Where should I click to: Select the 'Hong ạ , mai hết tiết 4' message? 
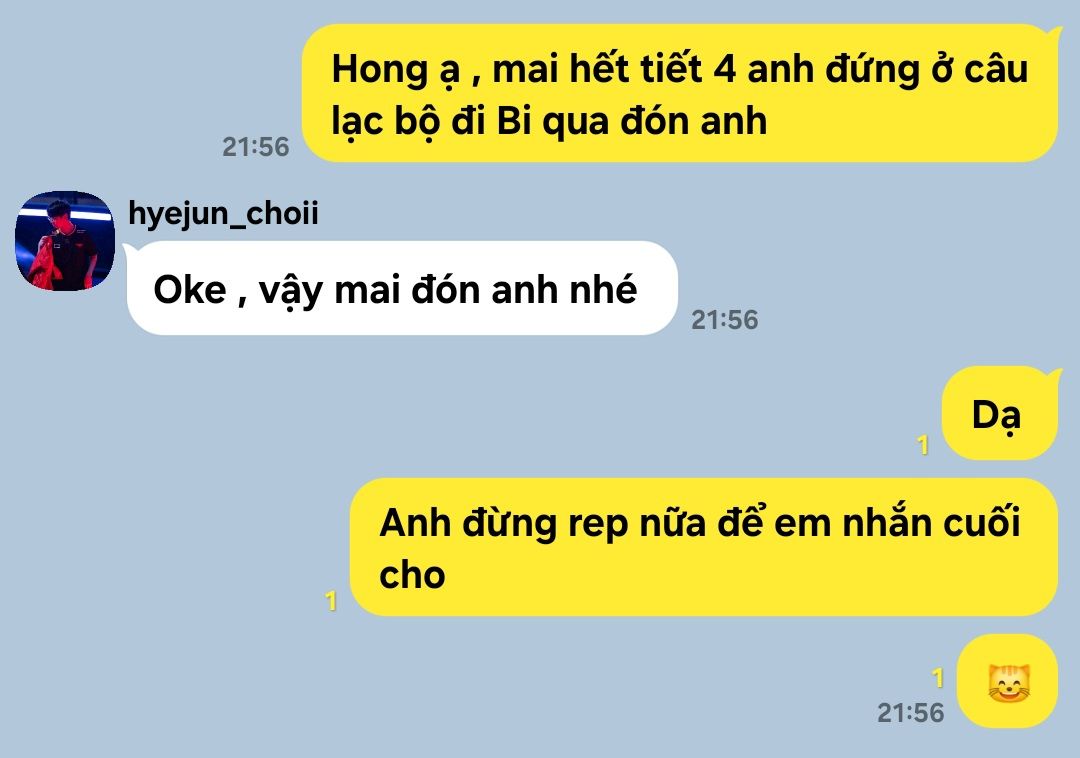[x=681, y=93]
